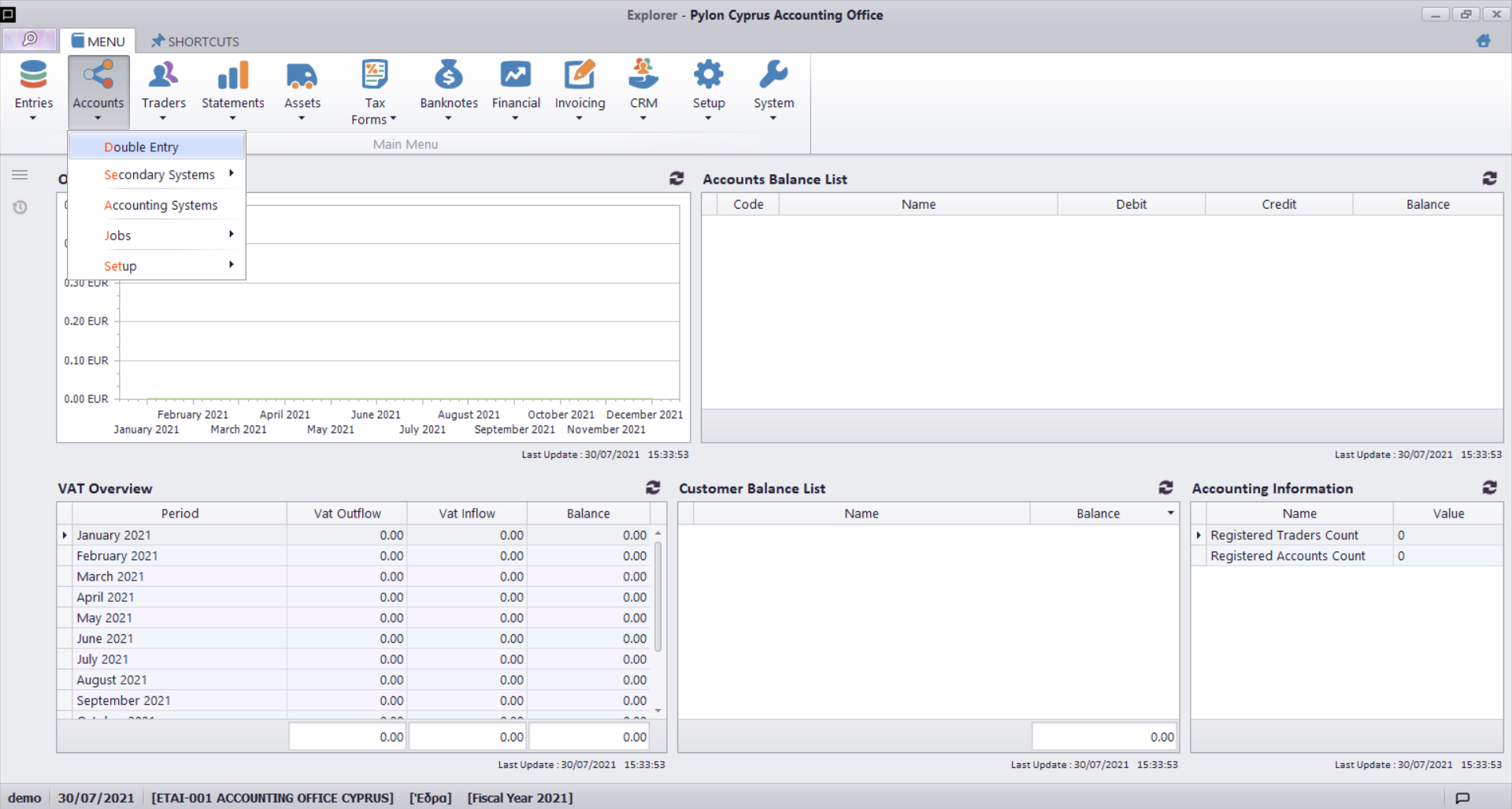Open the Banknotes money bag icon
This screenshot has width=1512, height=809.
click(x=448, y=76)
